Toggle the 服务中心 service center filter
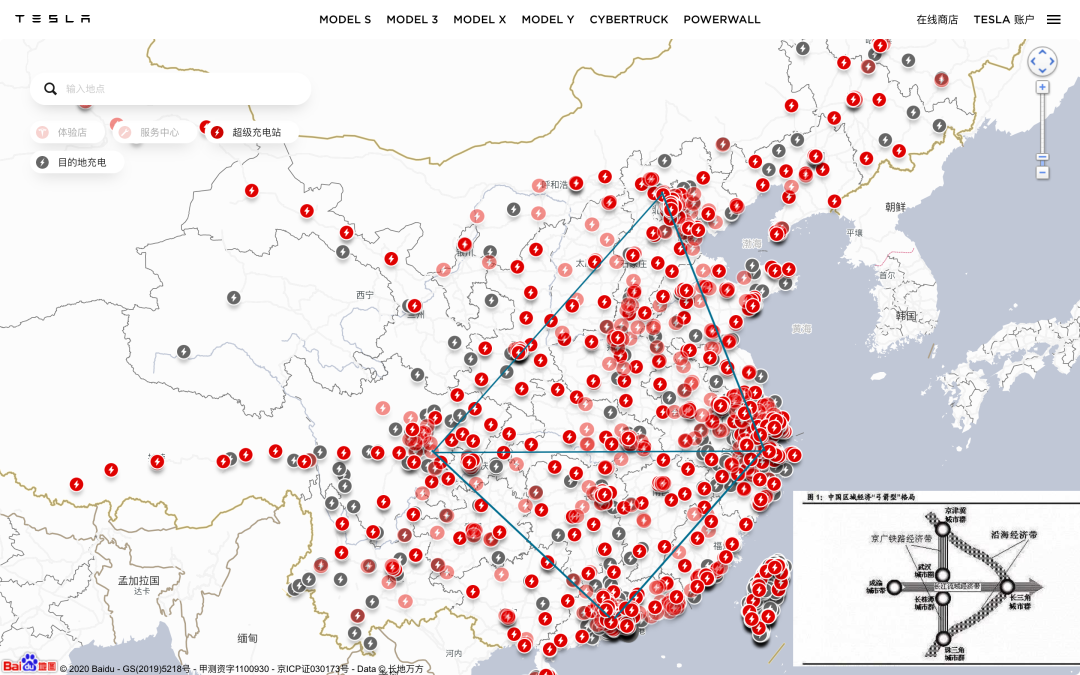Viewport: 1080px width, 675px height. point(154,132)
